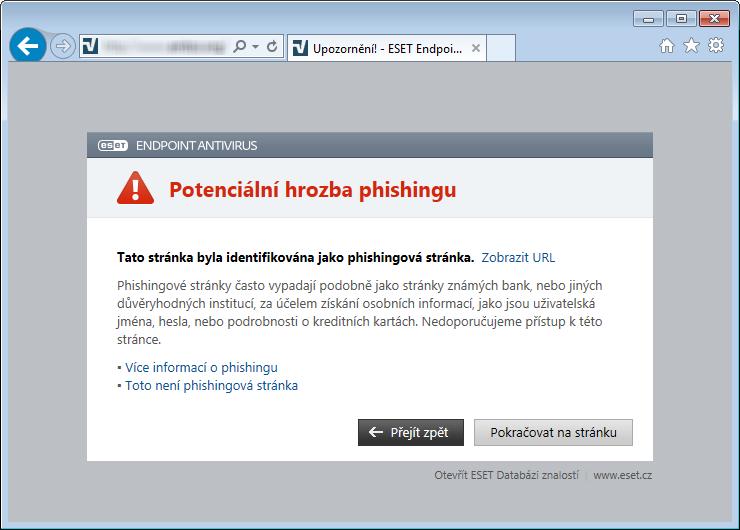Viewport: 740px width, 530px height.
Task: Open Favorites star icon
Action: [691, 46]
